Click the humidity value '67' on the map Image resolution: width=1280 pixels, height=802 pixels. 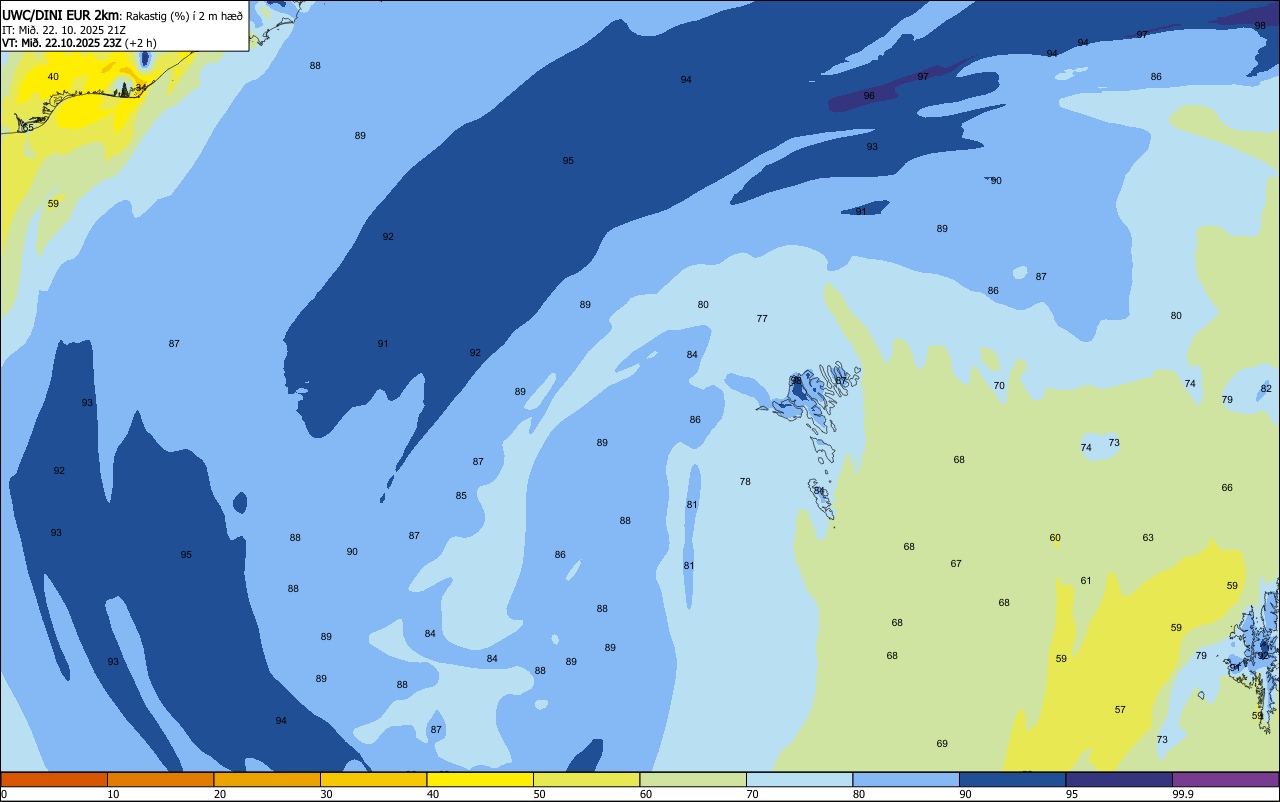[x=956, y=564]
